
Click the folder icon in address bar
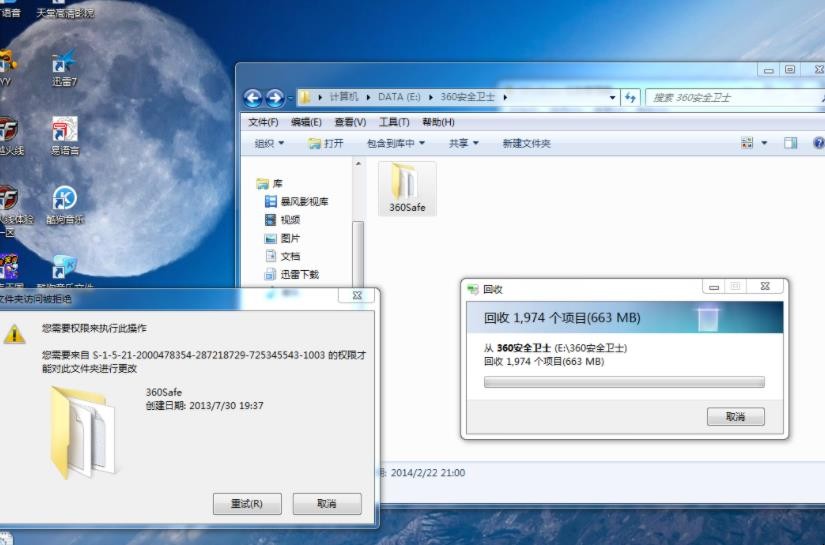(305, 97)
